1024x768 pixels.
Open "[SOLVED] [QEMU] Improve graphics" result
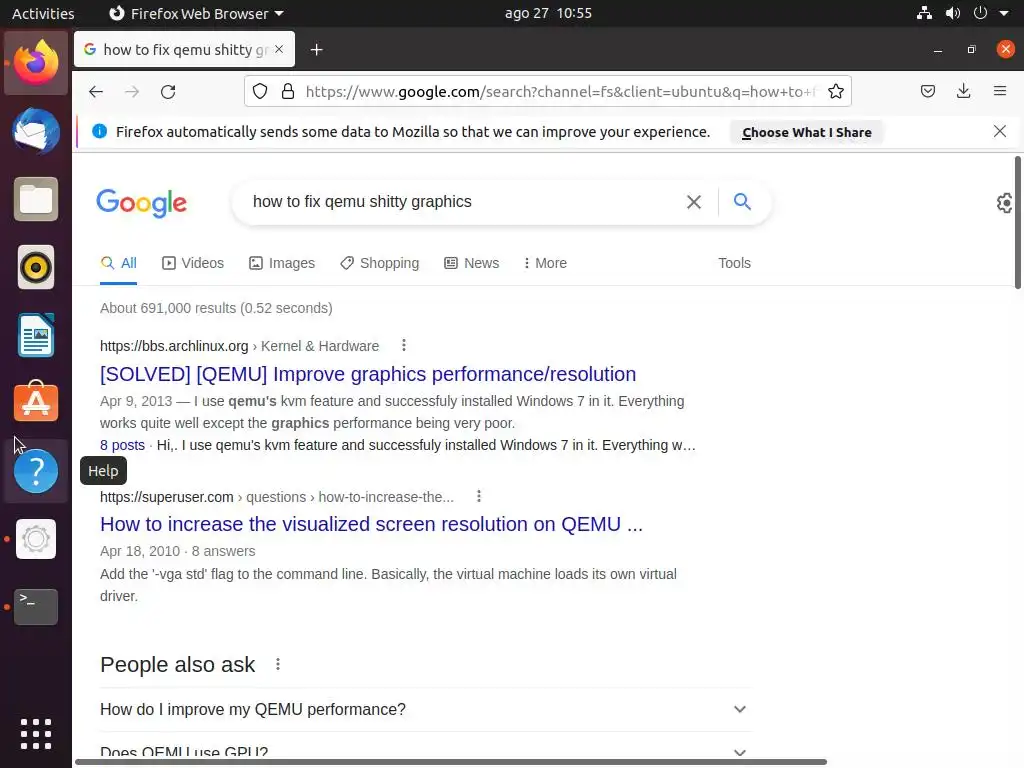tap(368, 374)
